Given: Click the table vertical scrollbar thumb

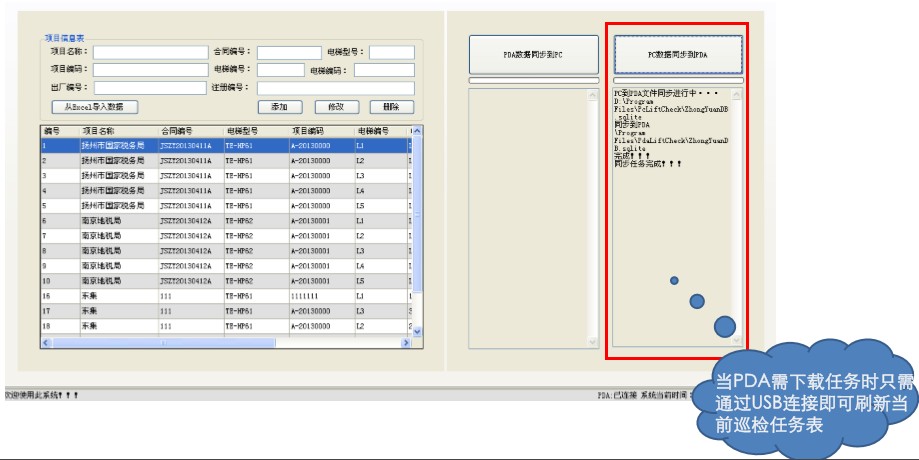Looking at the screenshot, I should click(x=417, y=214).
